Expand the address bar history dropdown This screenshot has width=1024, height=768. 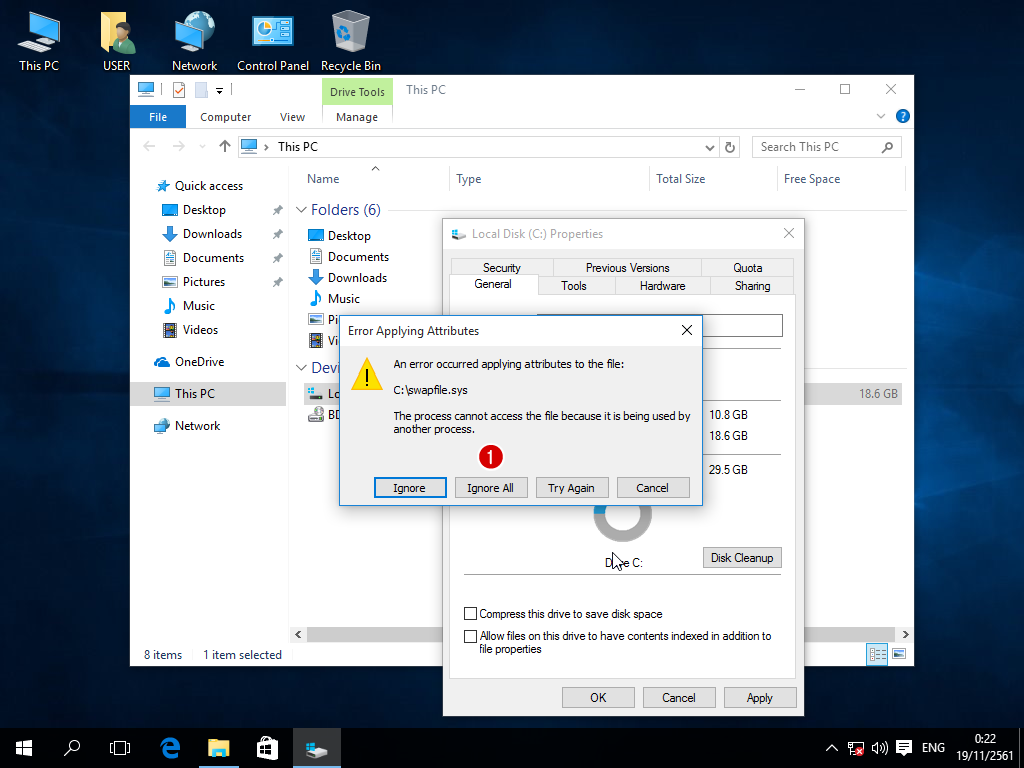click(x=710, y=147)
